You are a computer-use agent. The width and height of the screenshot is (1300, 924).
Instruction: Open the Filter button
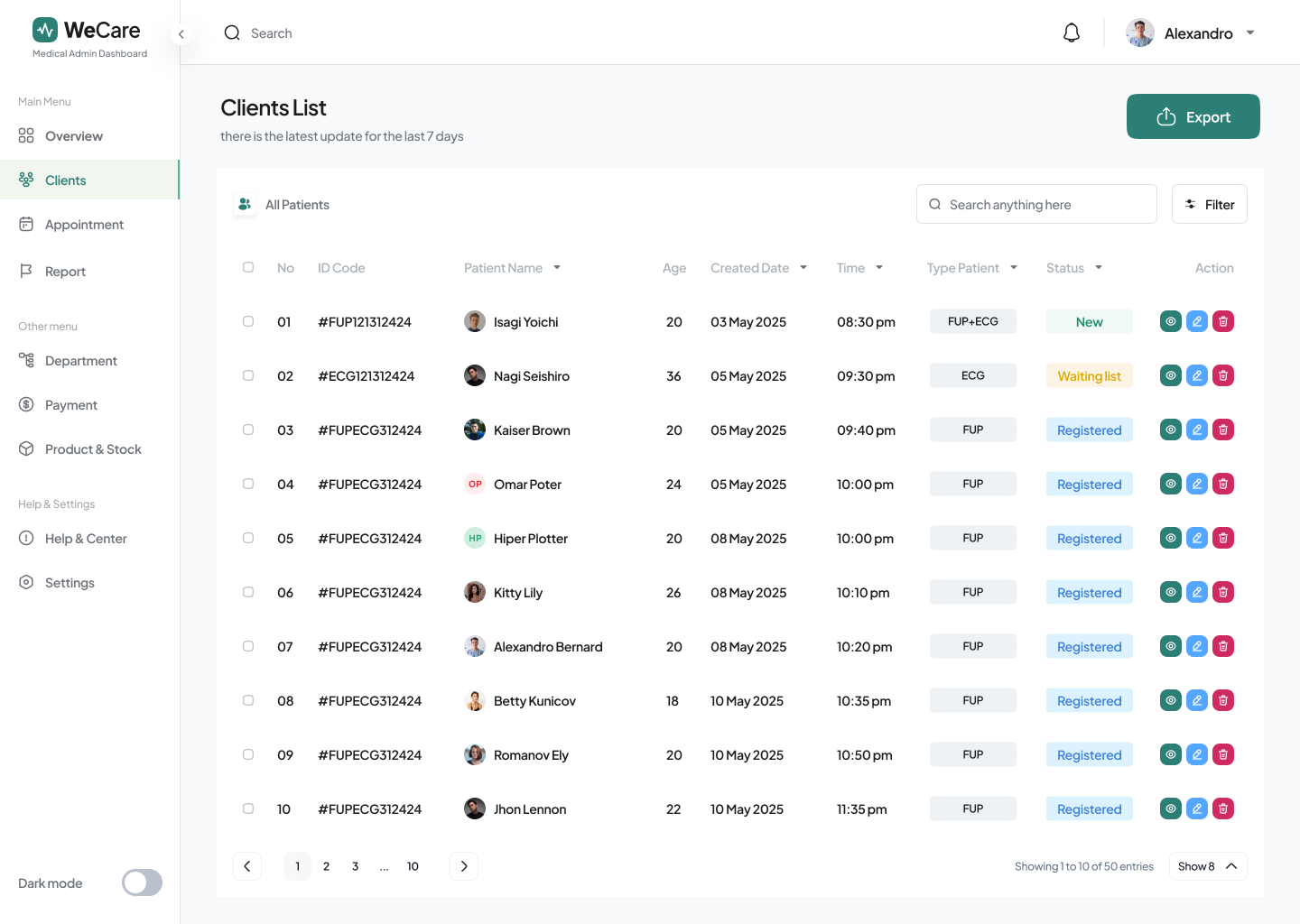click(1209, 205)
